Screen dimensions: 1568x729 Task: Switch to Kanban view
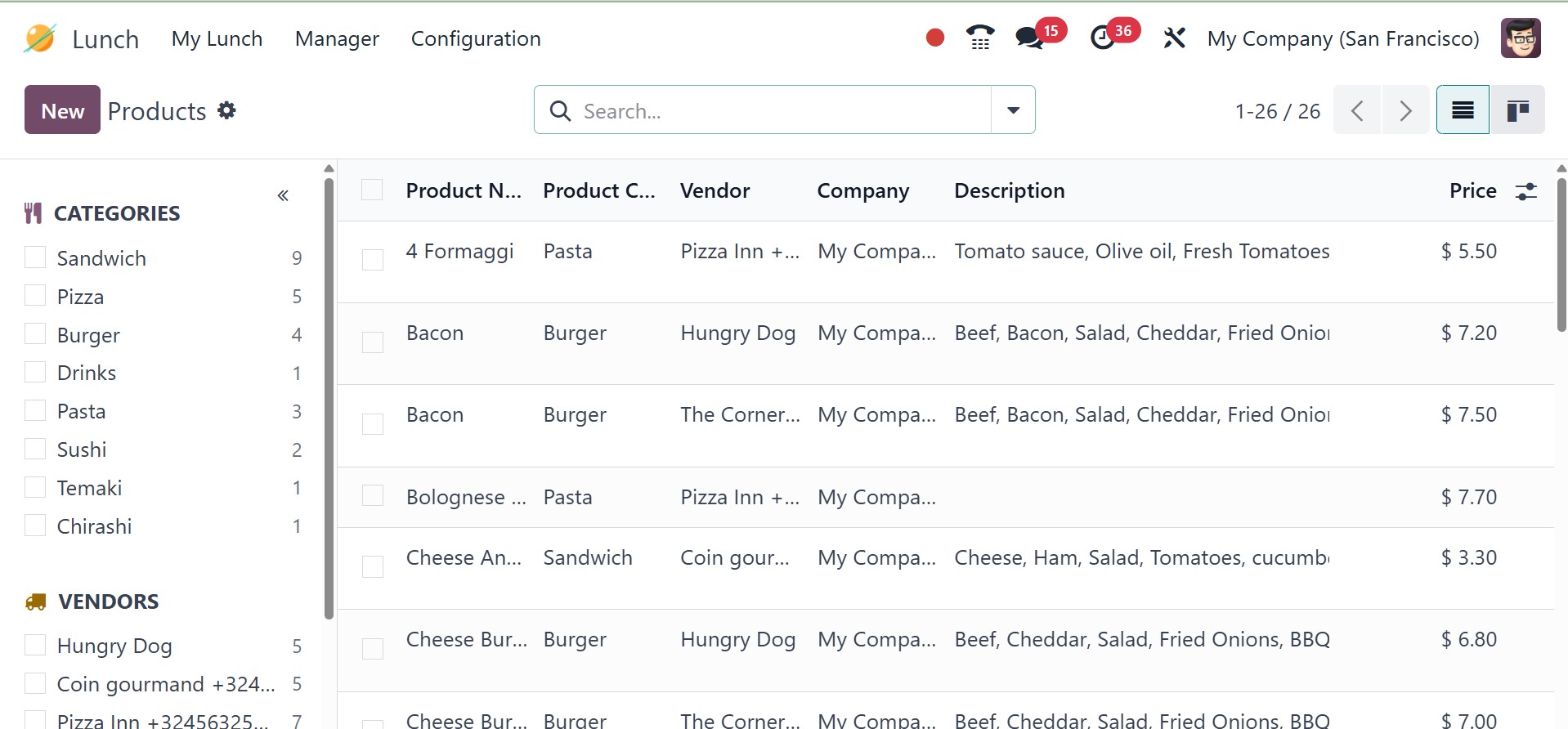1517,110
